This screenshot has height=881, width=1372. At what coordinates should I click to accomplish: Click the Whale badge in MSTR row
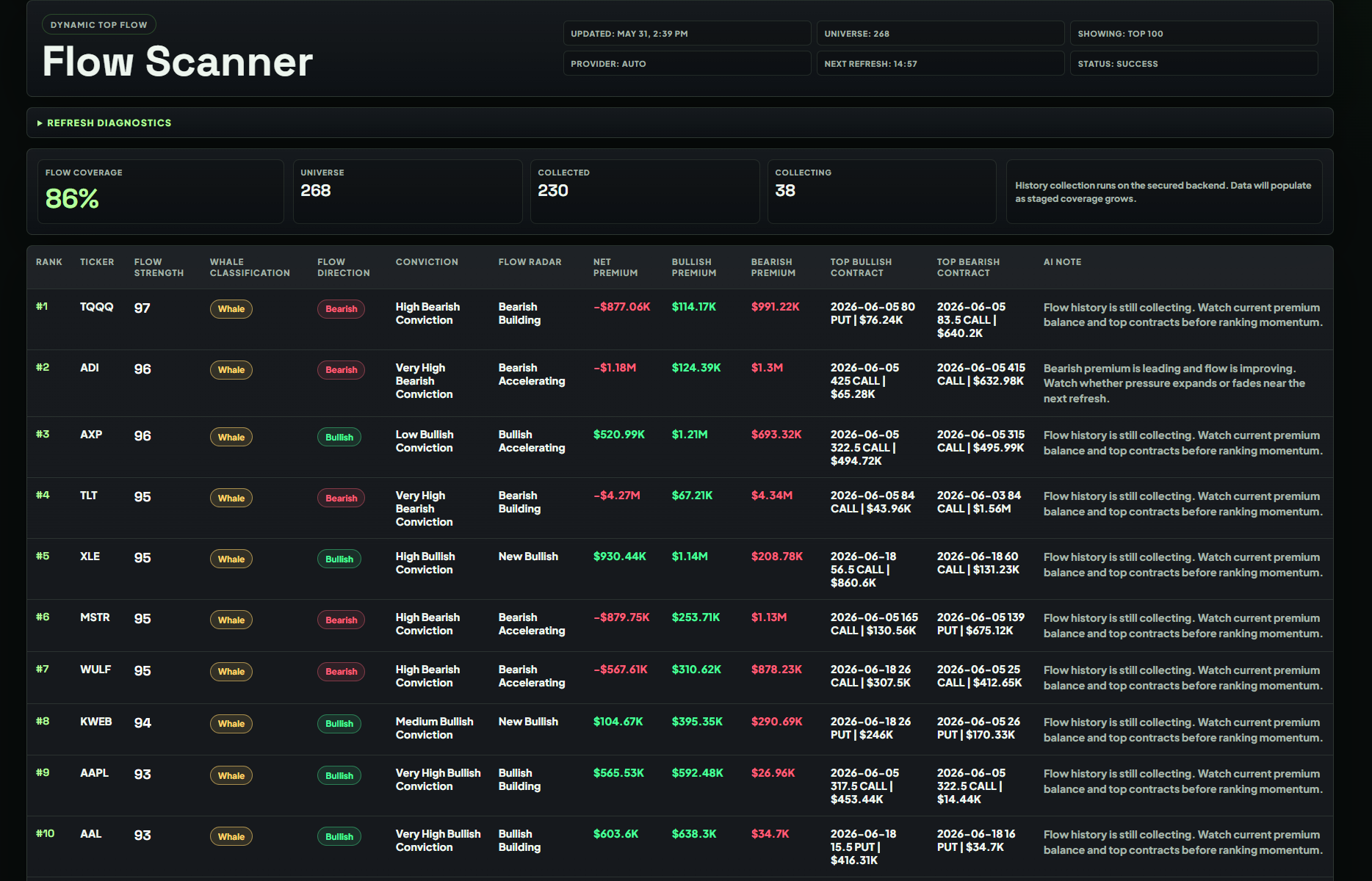(x=231, y=620)
